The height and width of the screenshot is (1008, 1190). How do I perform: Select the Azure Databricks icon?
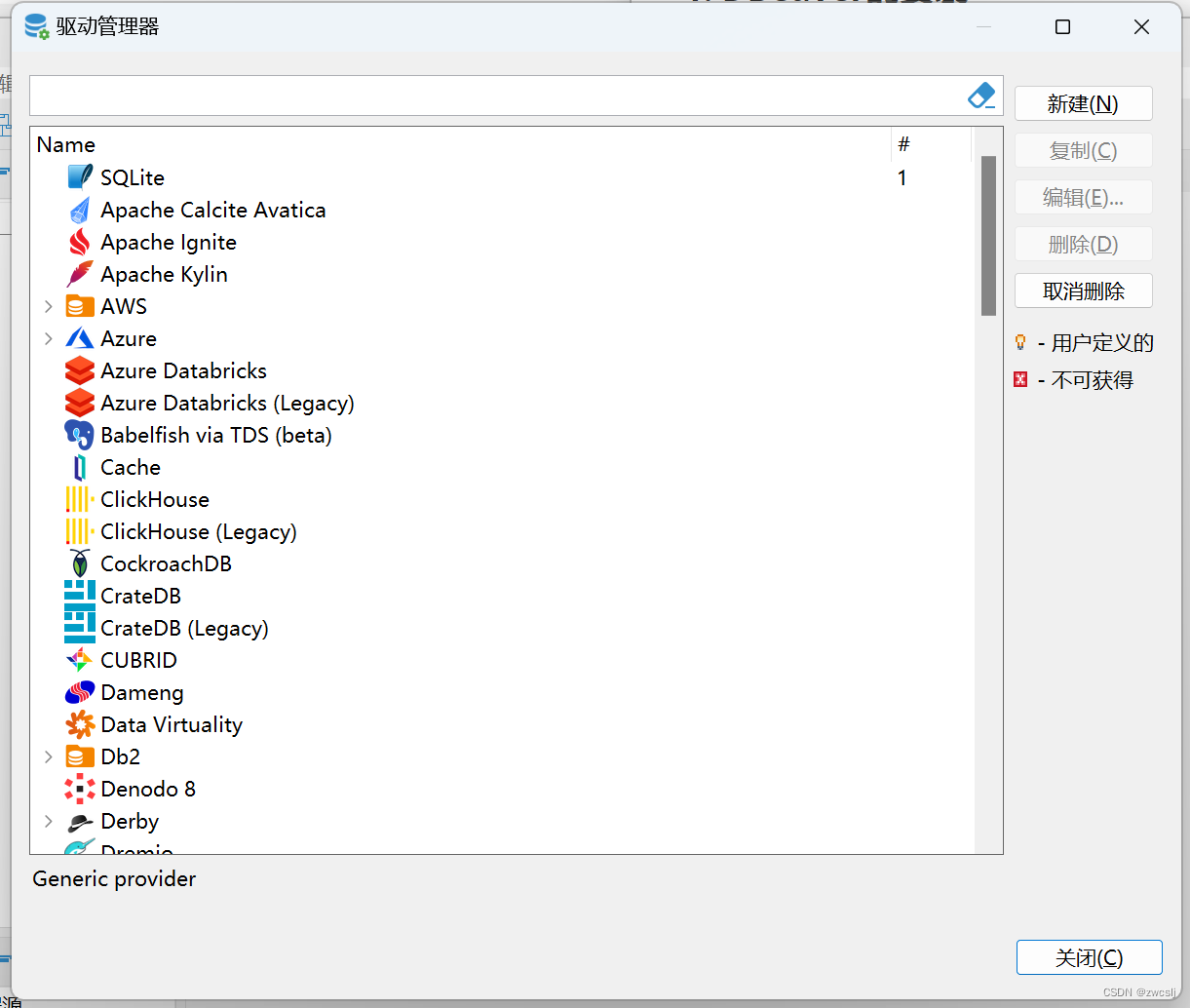(80, 370)
